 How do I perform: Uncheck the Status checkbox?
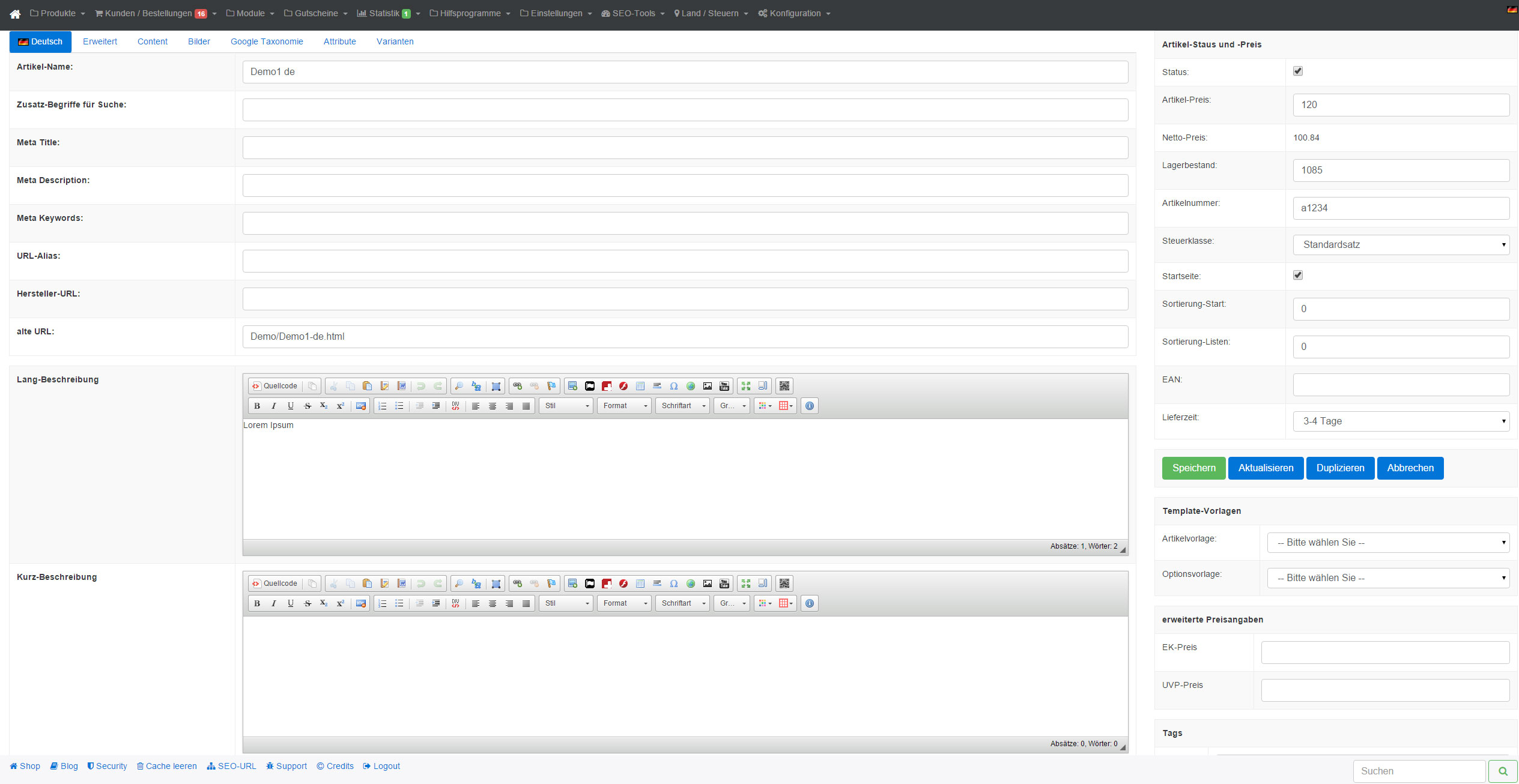point(1298,71)
